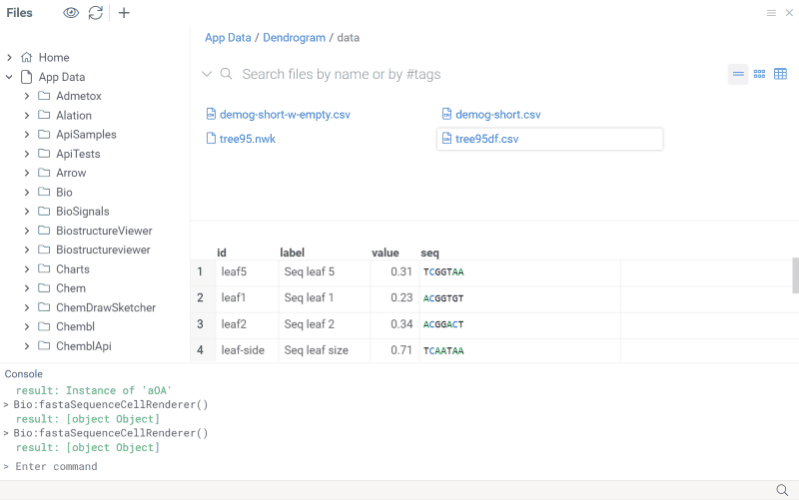The width and height of the screenshot is (799, 500).
Task: Click the value column header
Action: 385,253
